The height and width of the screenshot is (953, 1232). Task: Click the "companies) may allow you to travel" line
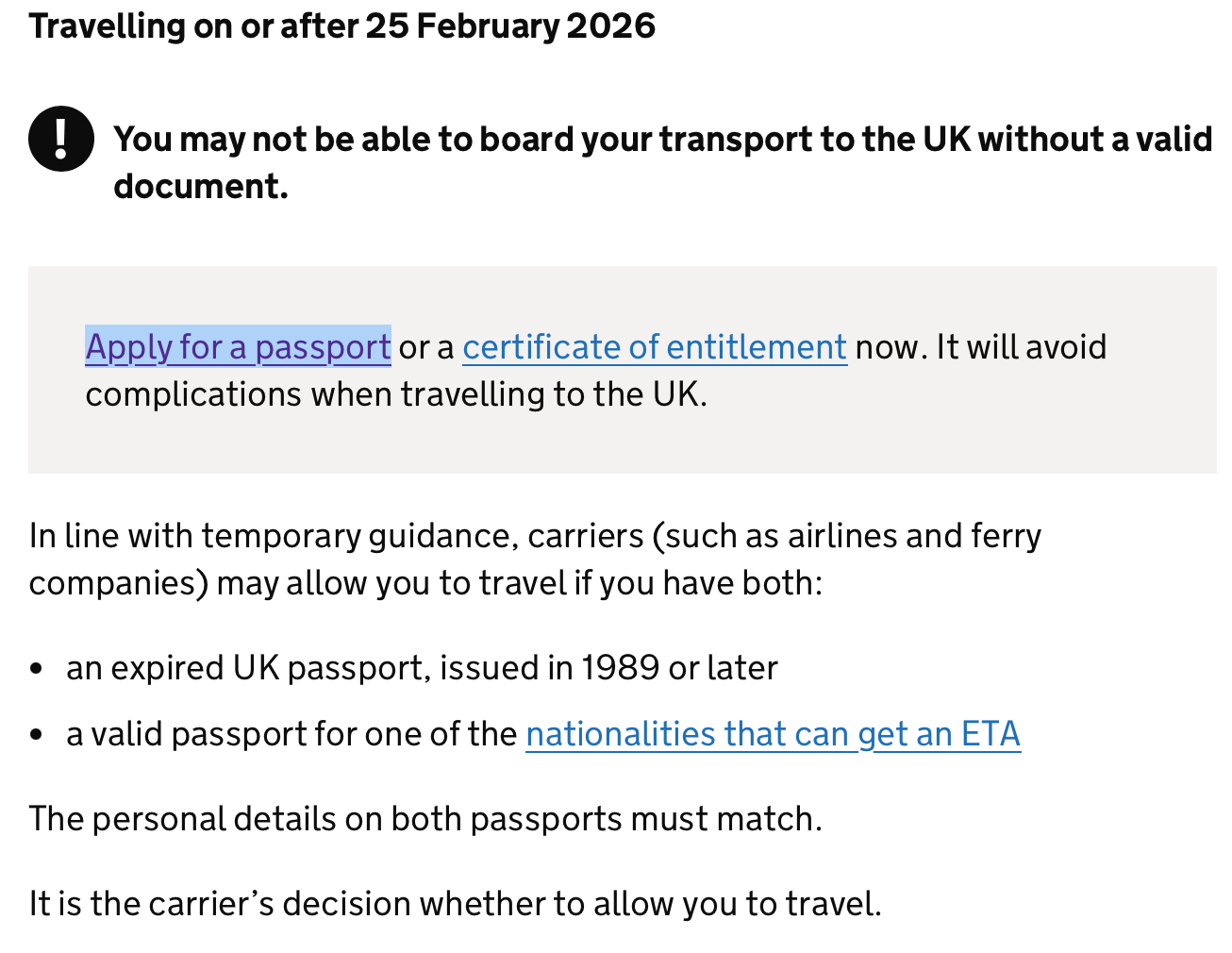click(425, 583)
